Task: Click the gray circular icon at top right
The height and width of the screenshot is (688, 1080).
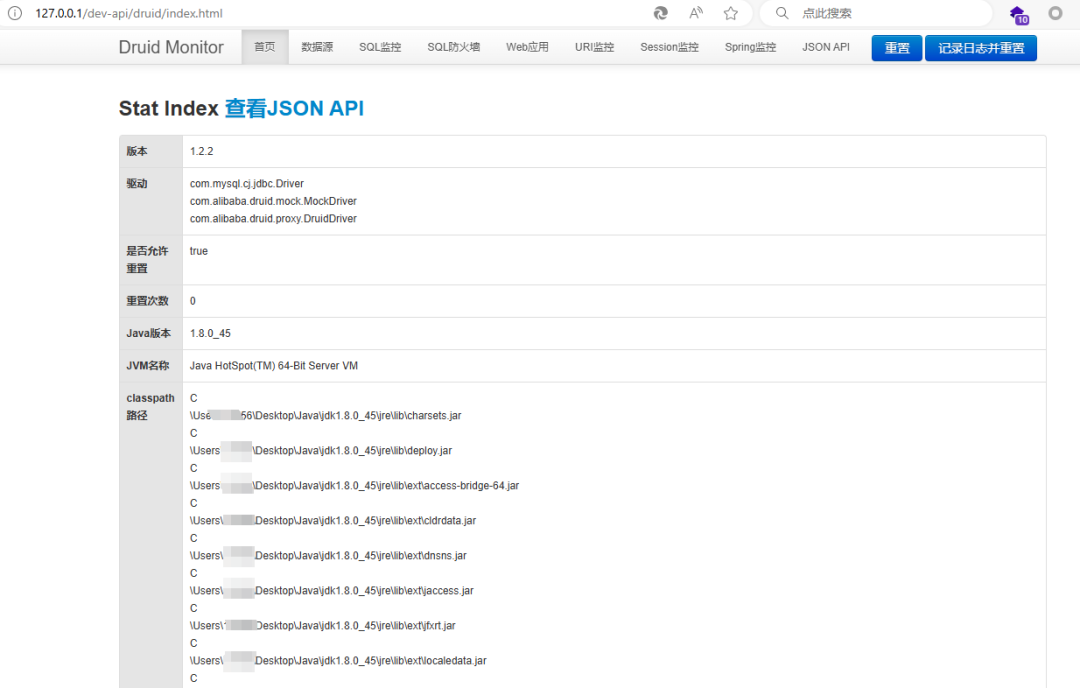Action: coord(1055,13)
